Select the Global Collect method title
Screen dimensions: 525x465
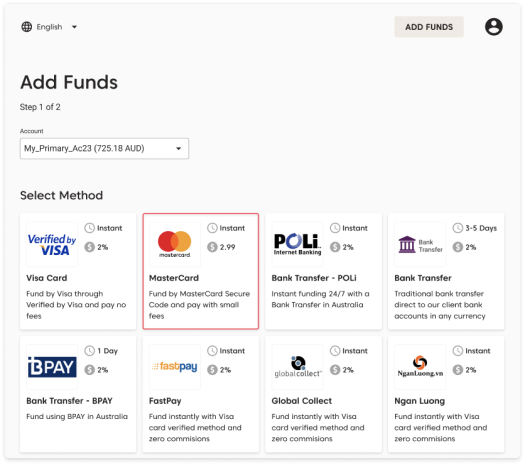click(301, 401)
